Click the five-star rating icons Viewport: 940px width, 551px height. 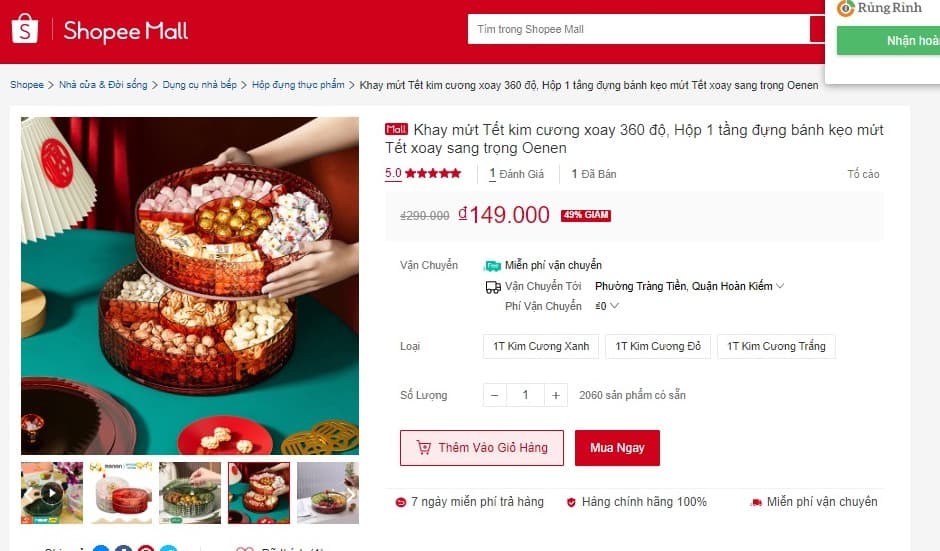(x=433, y=174)
